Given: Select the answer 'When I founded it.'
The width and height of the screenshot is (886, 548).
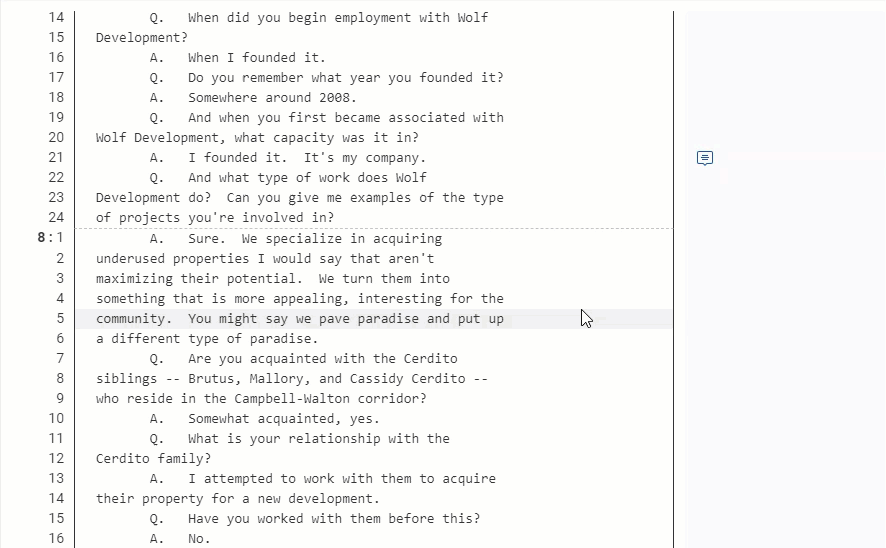Looking at the screenshot, I should (x=256, y=58).
